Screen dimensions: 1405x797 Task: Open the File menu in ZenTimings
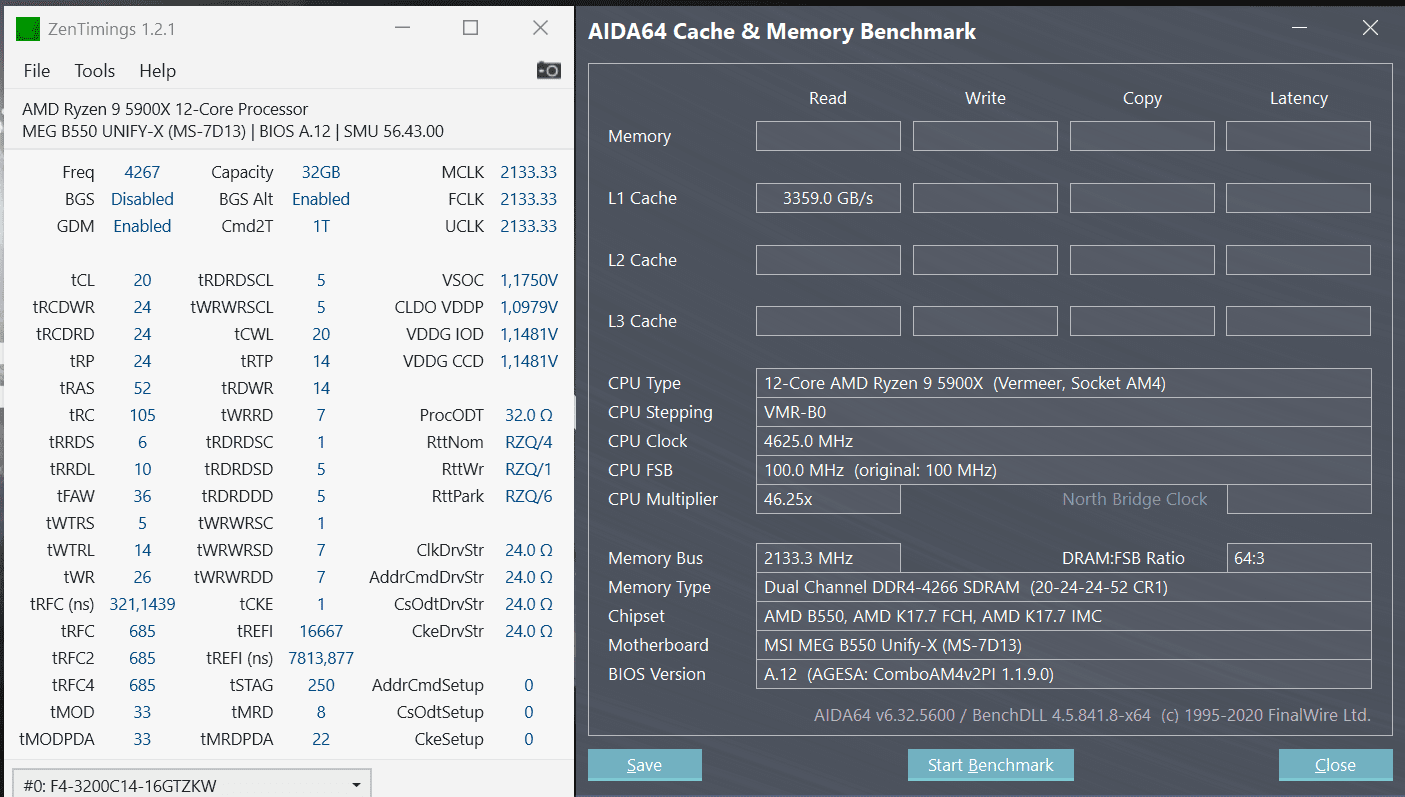[36, 71]
